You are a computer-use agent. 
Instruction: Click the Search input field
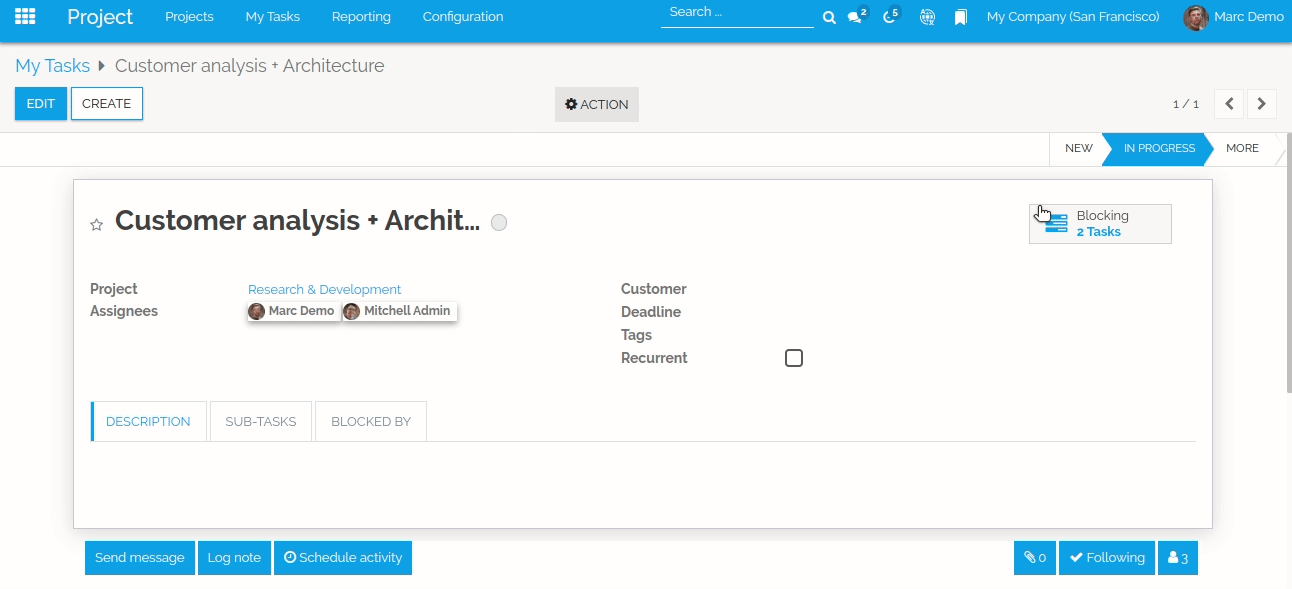pos(737,13)
